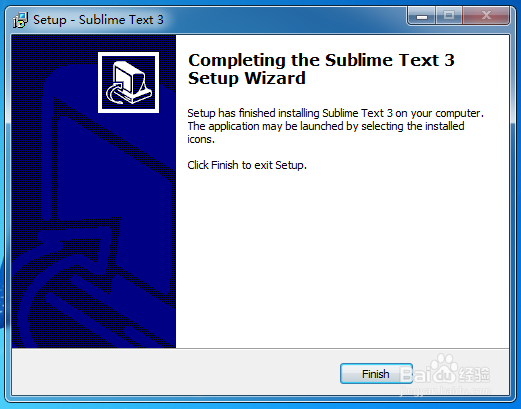The height and width of the screenshot is (409, 521).
Task: Click the word "icons." in the message
Action: [201, 139]
